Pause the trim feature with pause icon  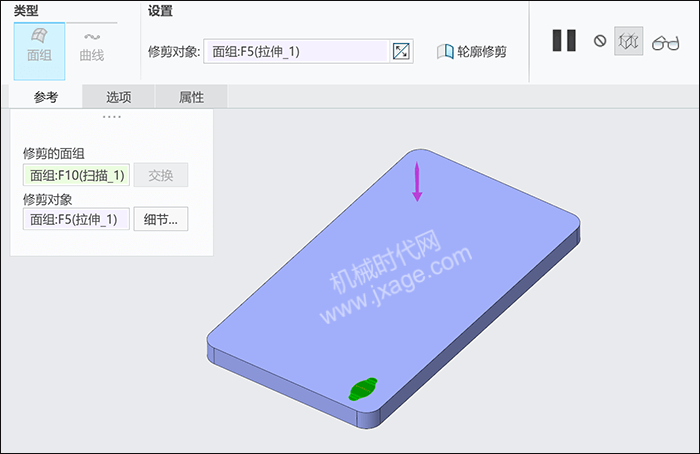click(564, 41)
